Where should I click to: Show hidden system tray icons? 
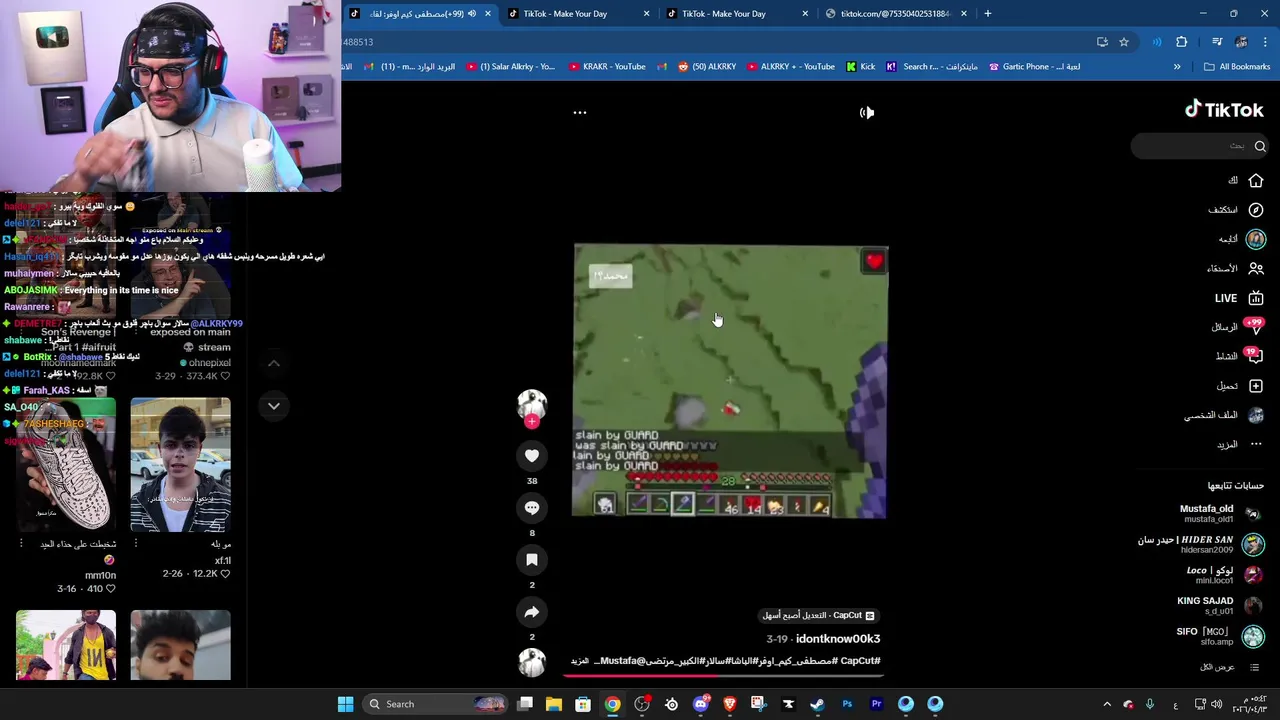[x=1107, y=704]
